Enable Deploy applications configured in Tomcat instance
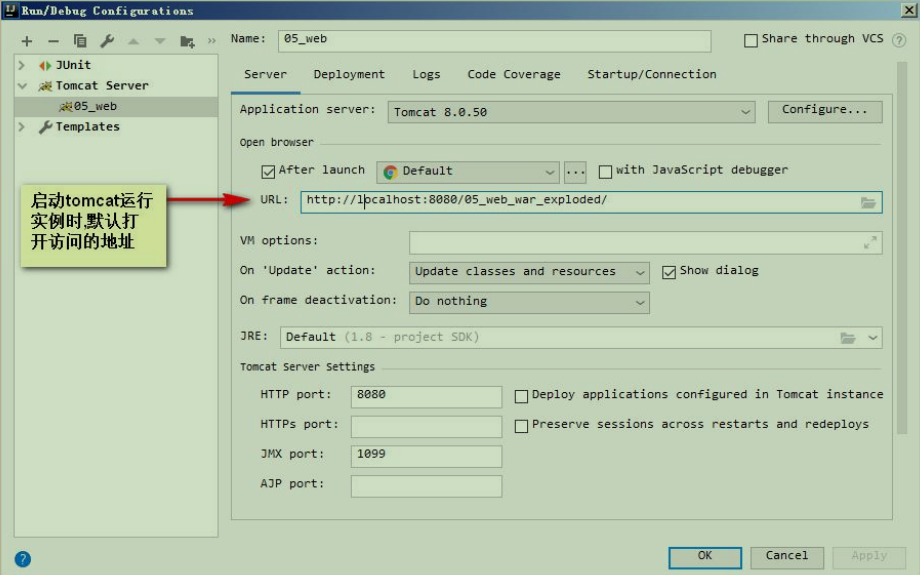The width and height of the screenshot is (920, 575). (x=521, y=397)
